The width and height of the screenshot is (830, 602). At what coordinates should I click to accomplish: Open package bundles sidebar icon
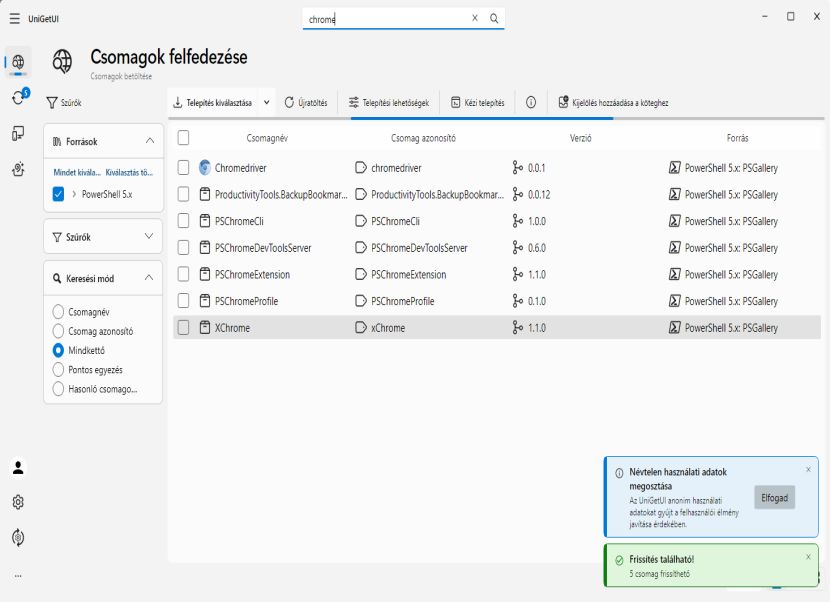click(18, 169)
